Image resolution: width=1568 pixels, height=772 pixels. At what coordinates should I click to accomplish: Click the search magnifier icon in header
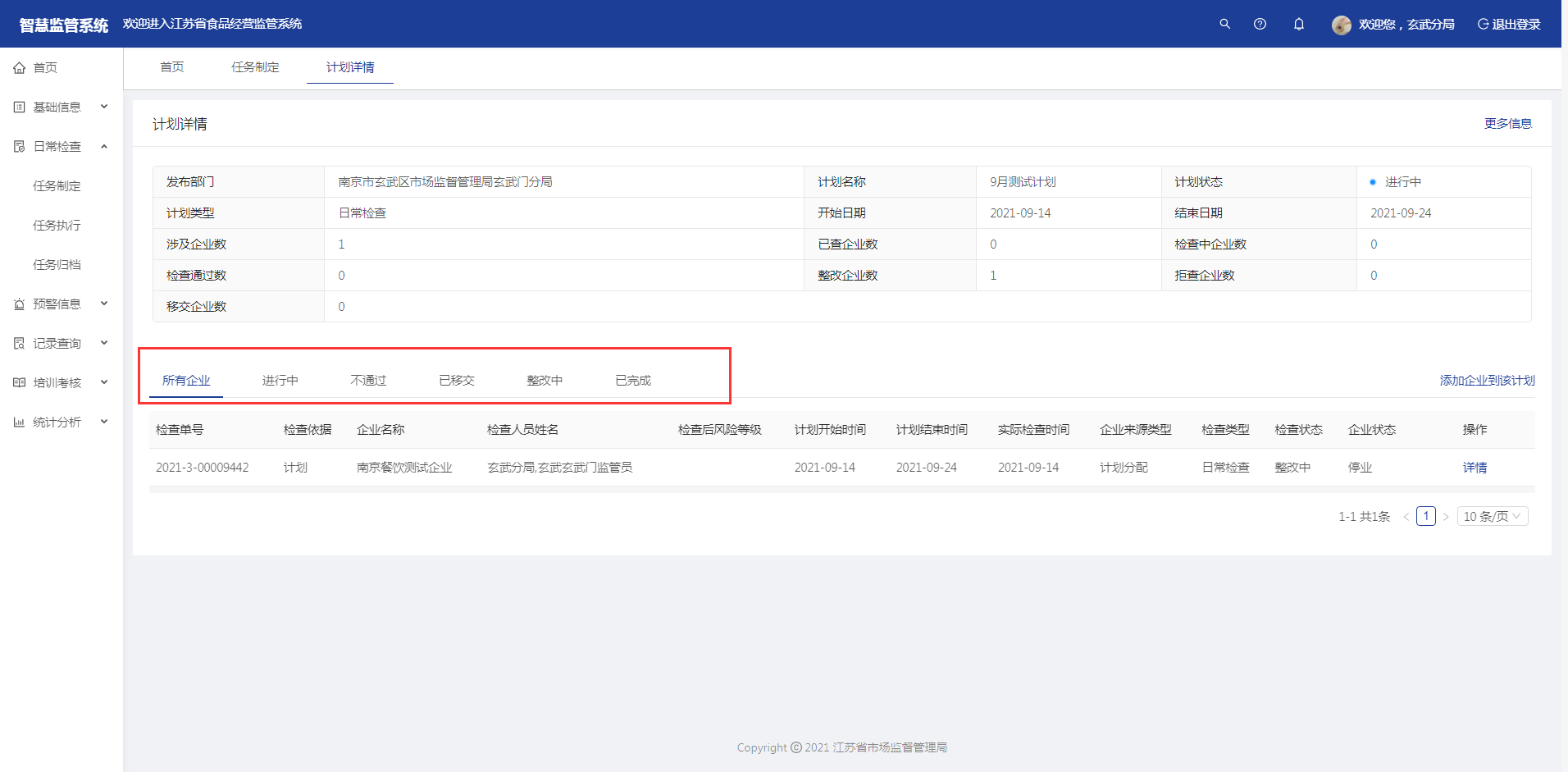(x=1224, y=24)
